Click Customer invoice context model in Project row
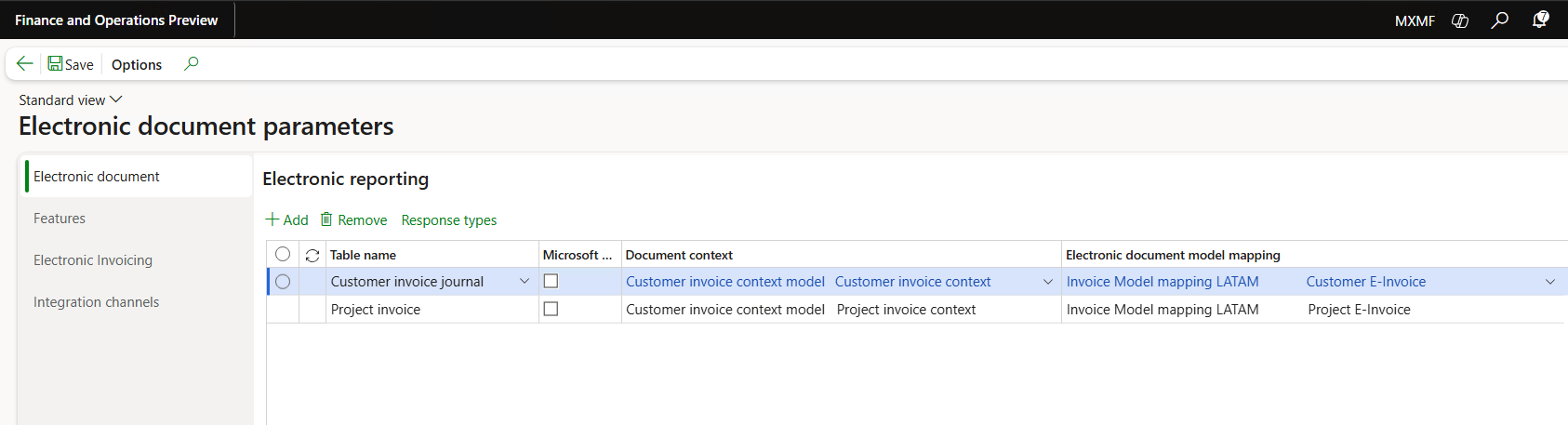The width and height of the screenshot is (1568, 425). coord(725,310)
